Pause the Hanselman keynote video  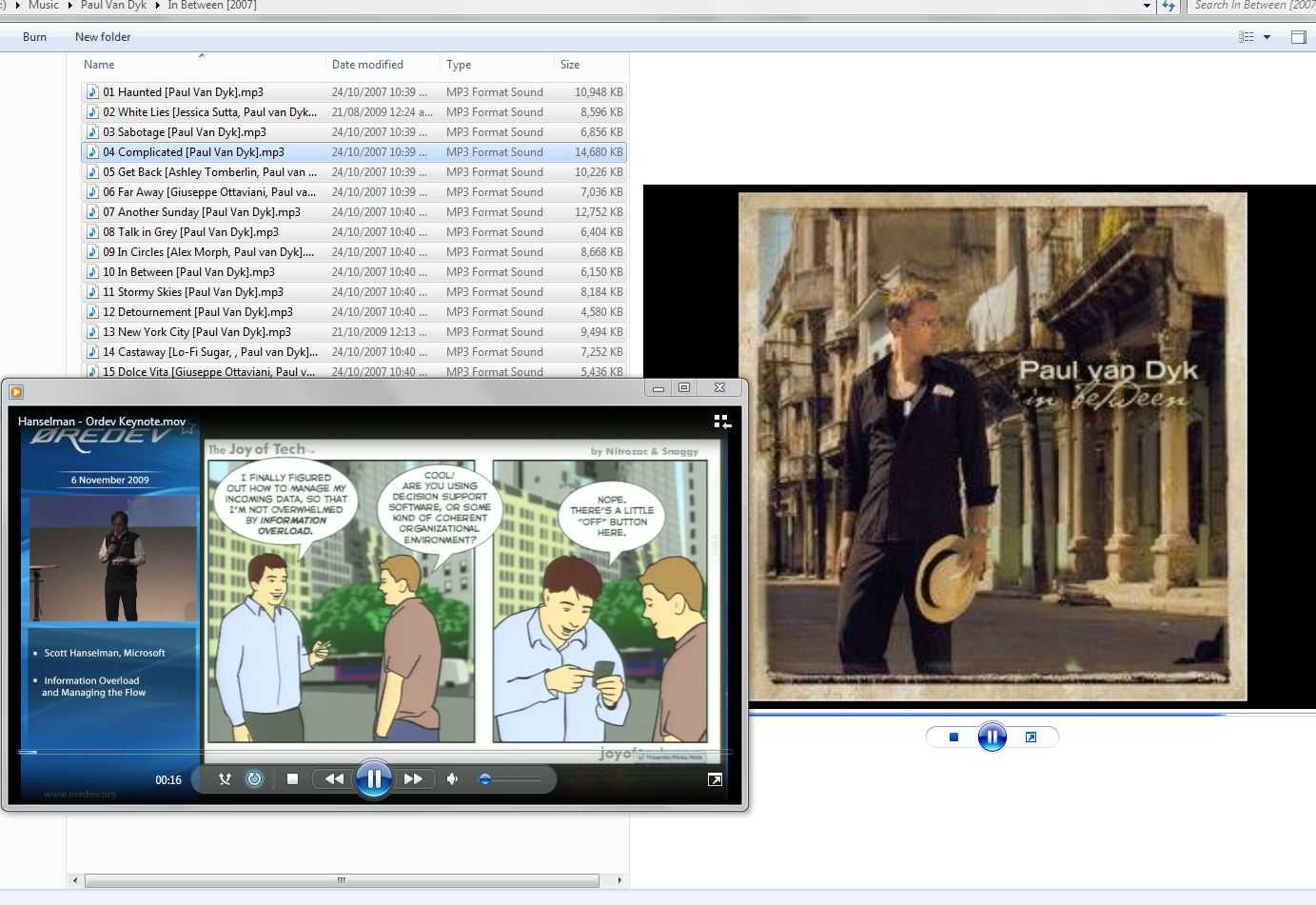(x=374, y=779)
